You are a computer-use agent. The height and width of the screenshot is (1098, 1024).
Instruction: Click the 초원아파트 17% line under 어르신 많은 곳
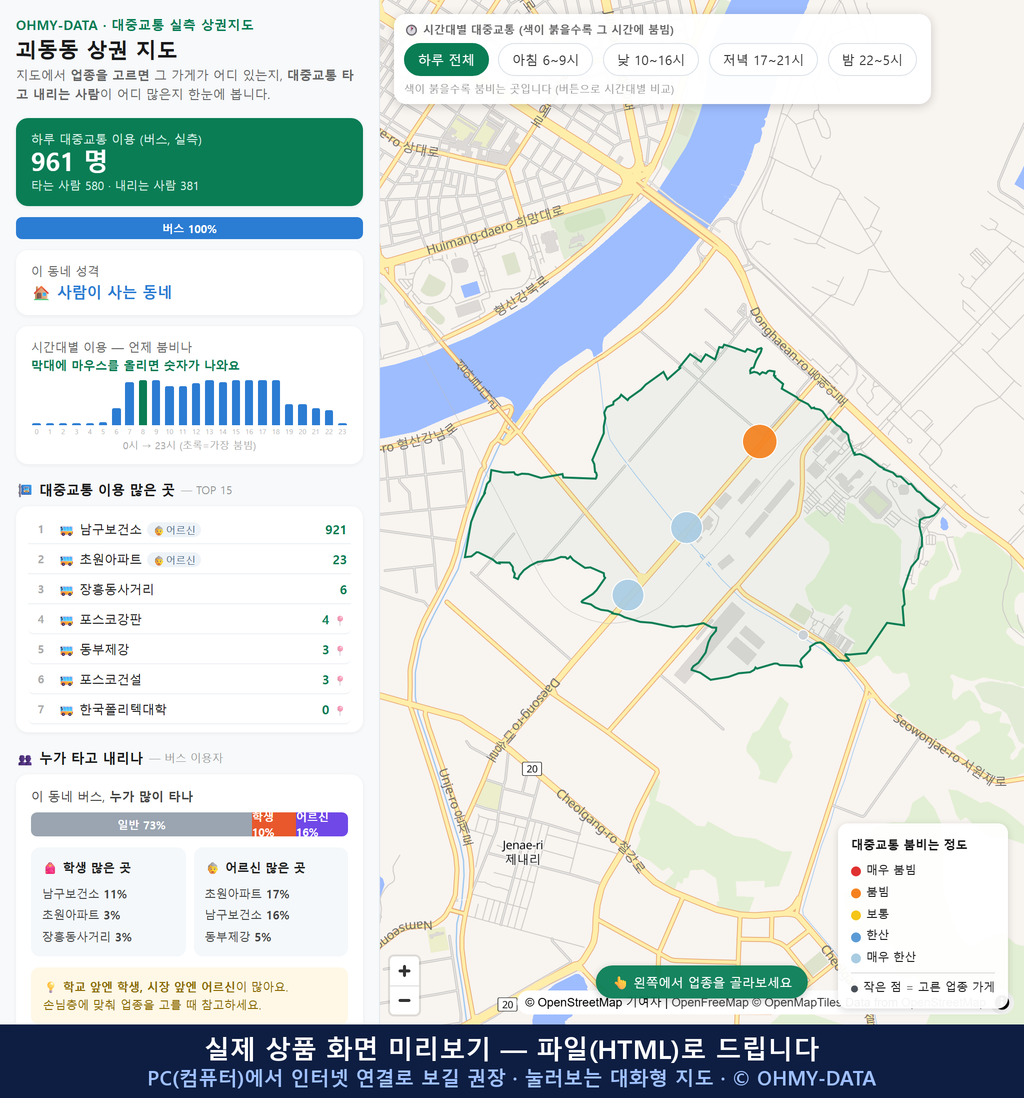[x=247, y=894]
